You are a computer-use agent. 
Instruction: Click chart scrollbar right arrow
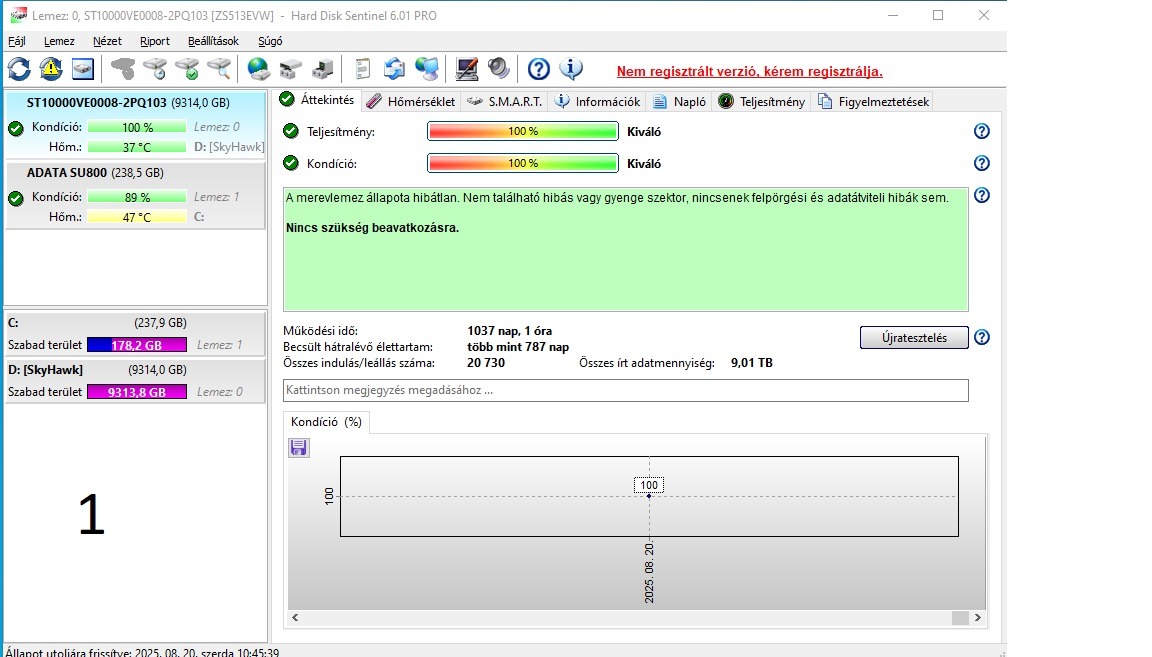978,617
